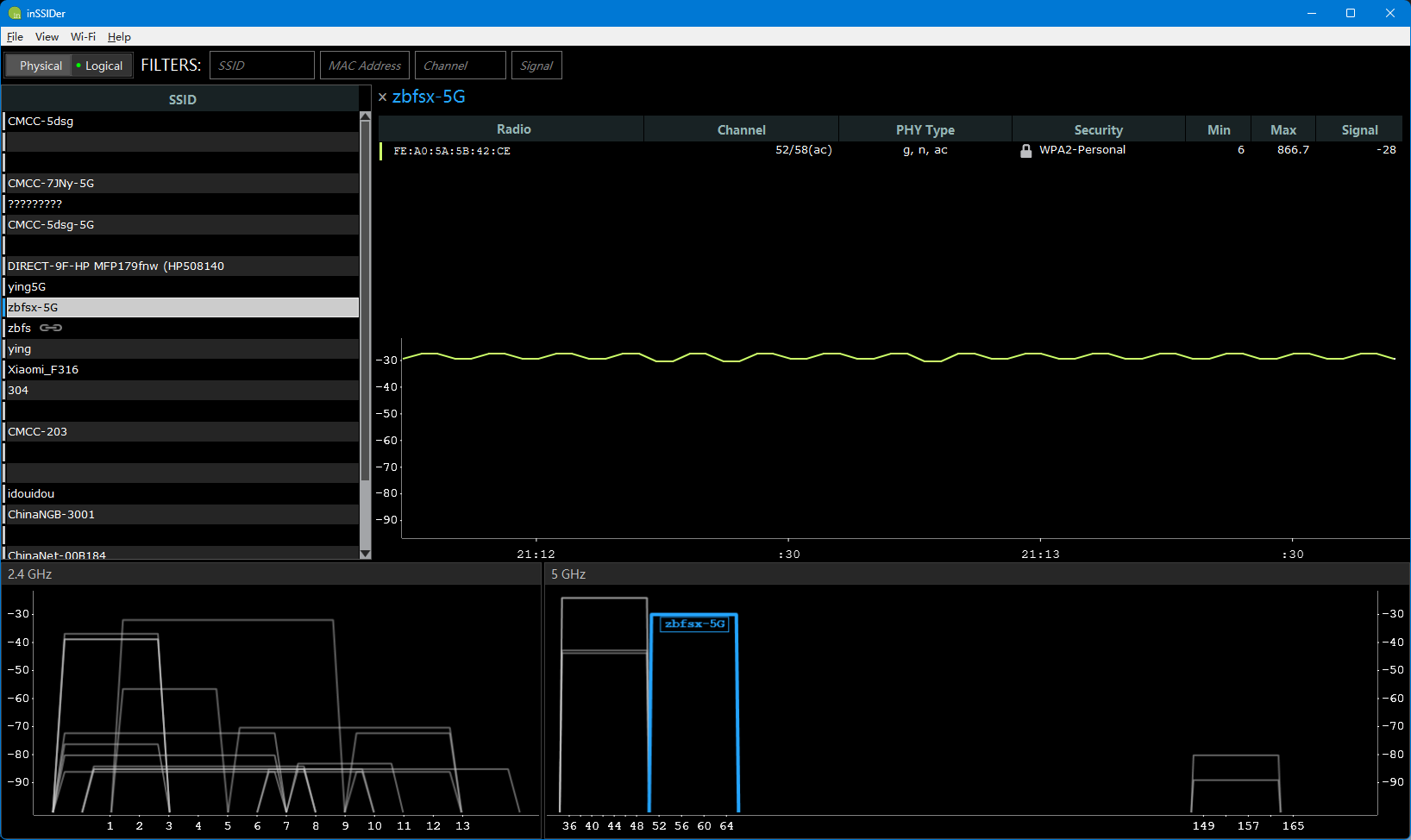1411x840 pixels.
Task: Select the Xiaomi_F316 network in list
Action: [x=43, y=369]
